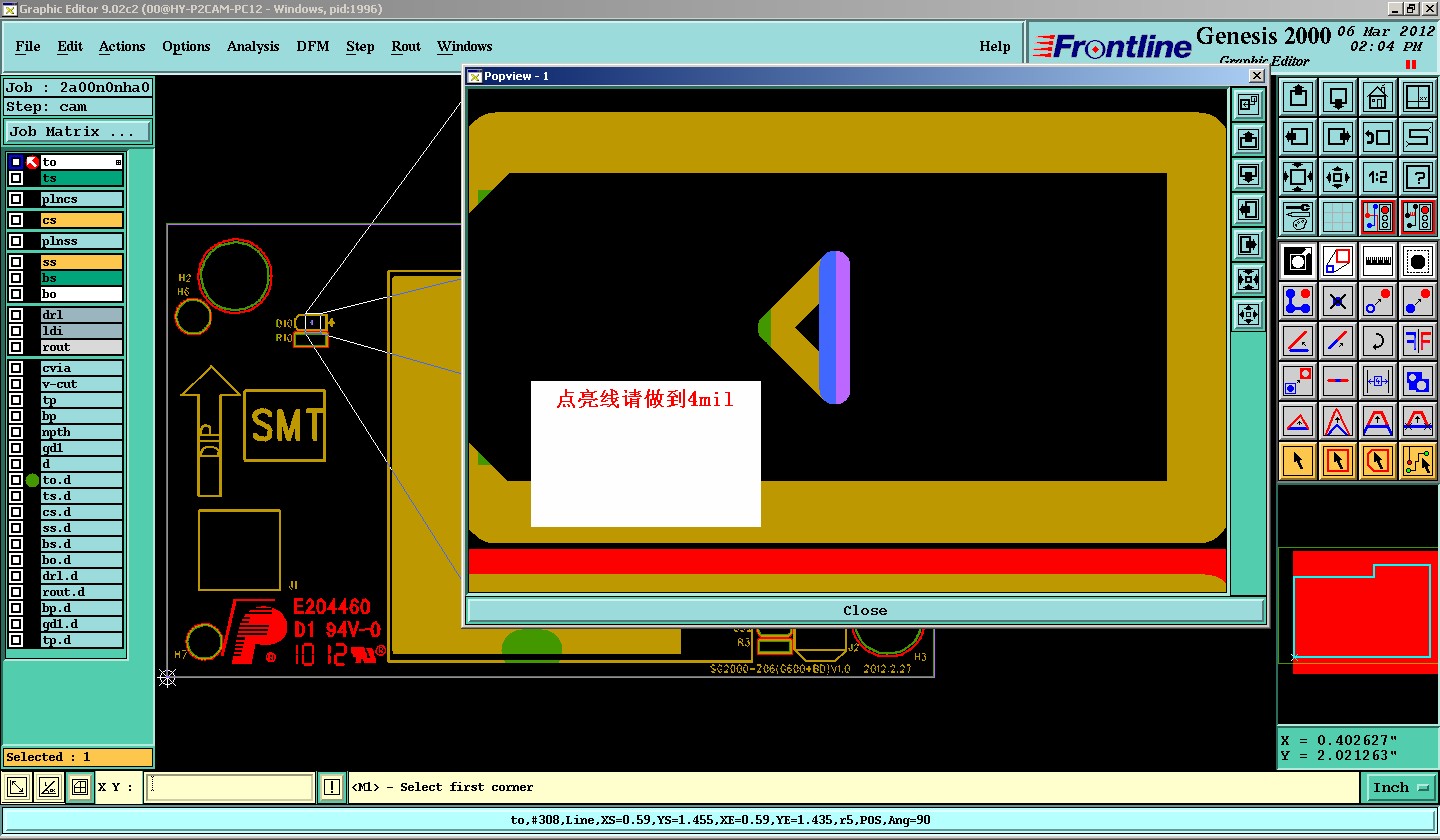Click the pan right arrow icon
The image size is (1440, 840).
point(1338,137)
